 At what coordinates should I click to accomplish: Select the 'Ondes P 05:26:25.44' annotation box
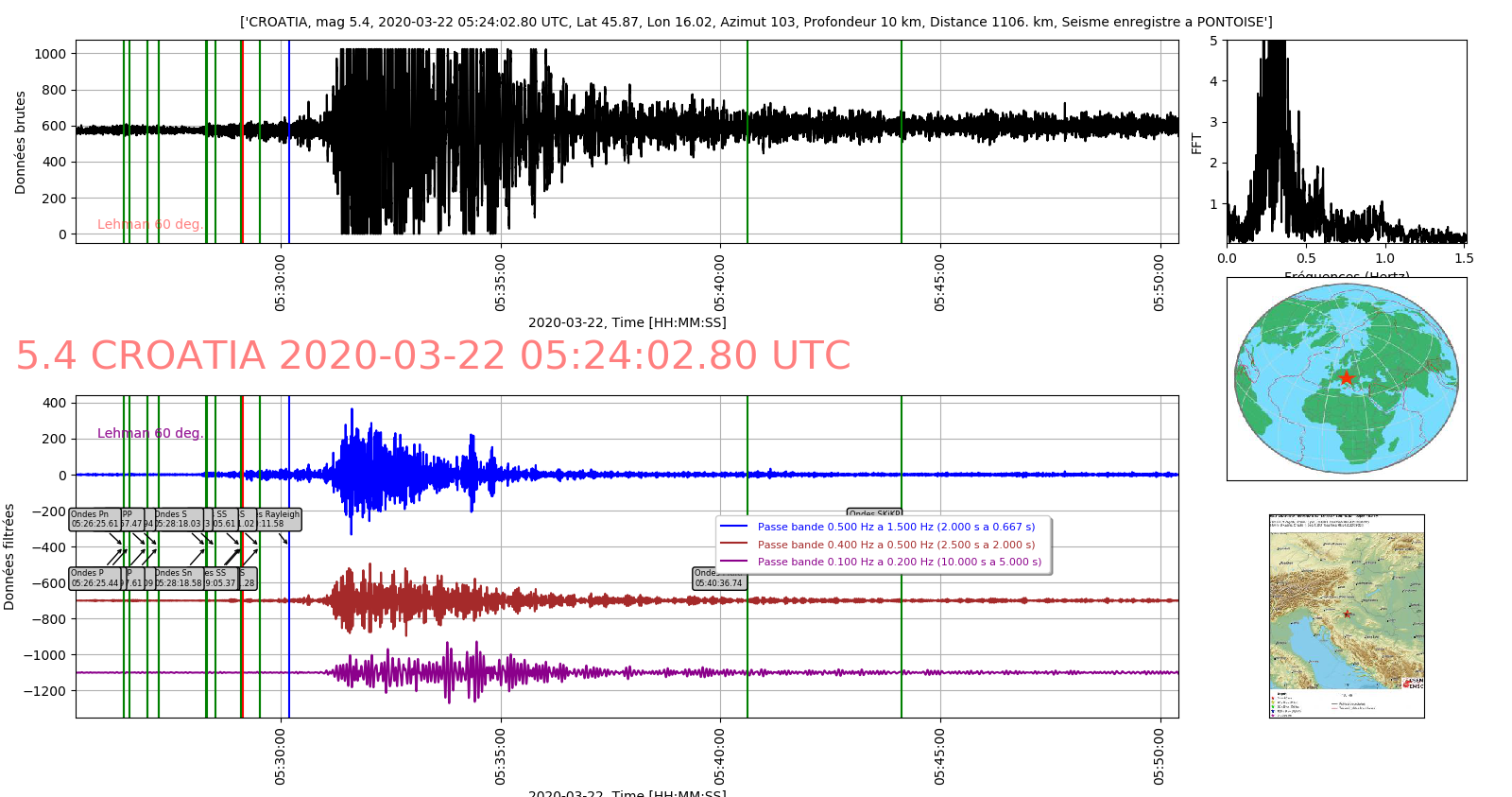(x=94, y=579)
